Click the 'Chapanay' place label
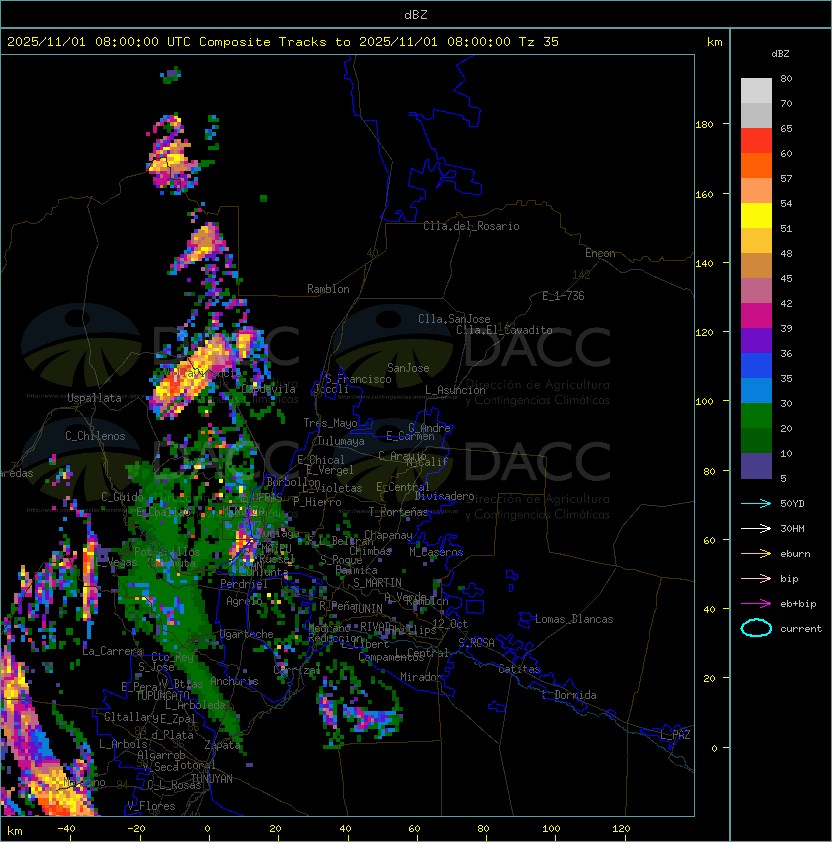 388,535
